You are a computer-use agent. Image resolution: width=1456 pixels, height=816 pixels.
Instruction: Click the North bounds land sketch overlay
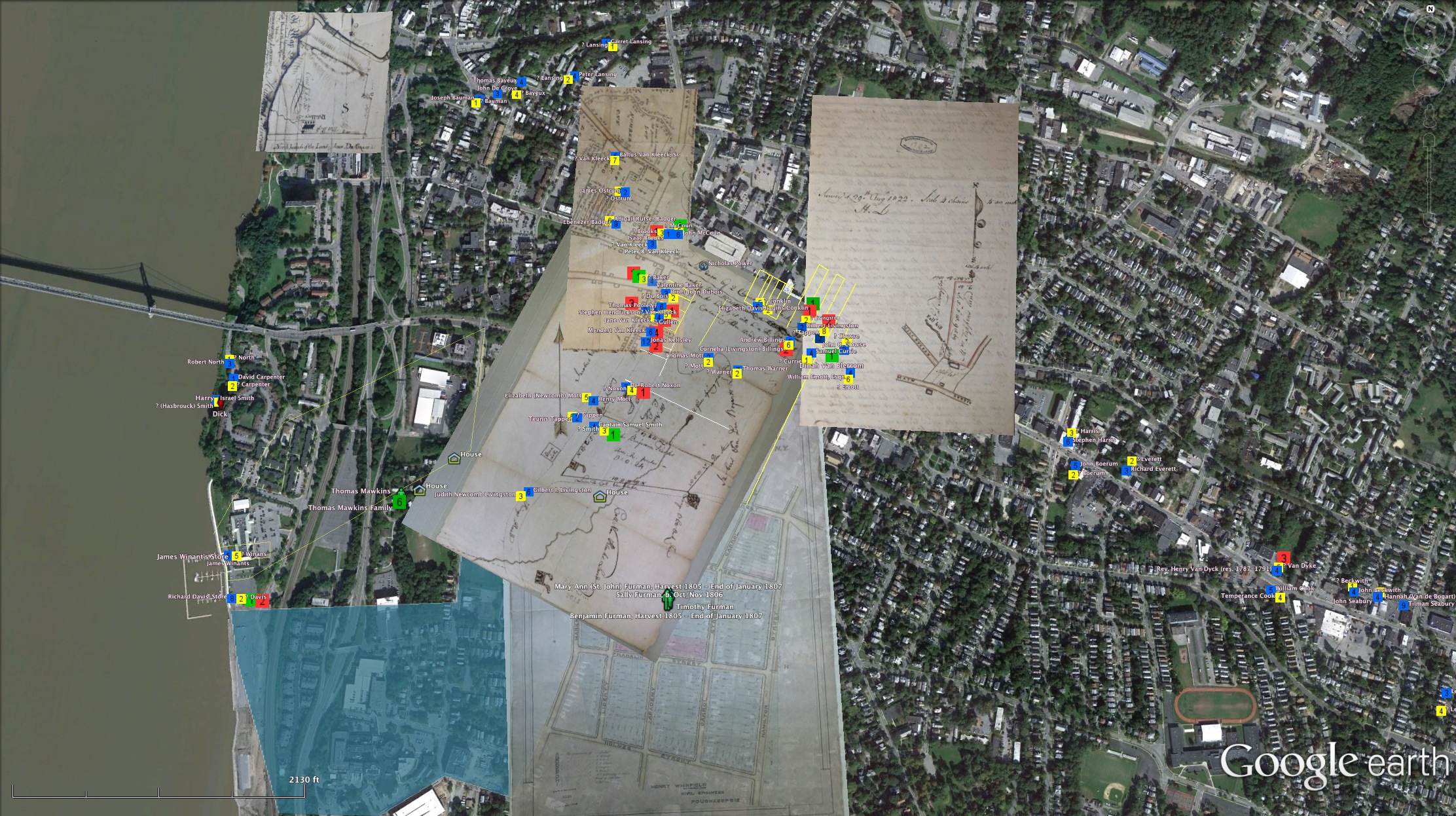click(x=324, y=82)
